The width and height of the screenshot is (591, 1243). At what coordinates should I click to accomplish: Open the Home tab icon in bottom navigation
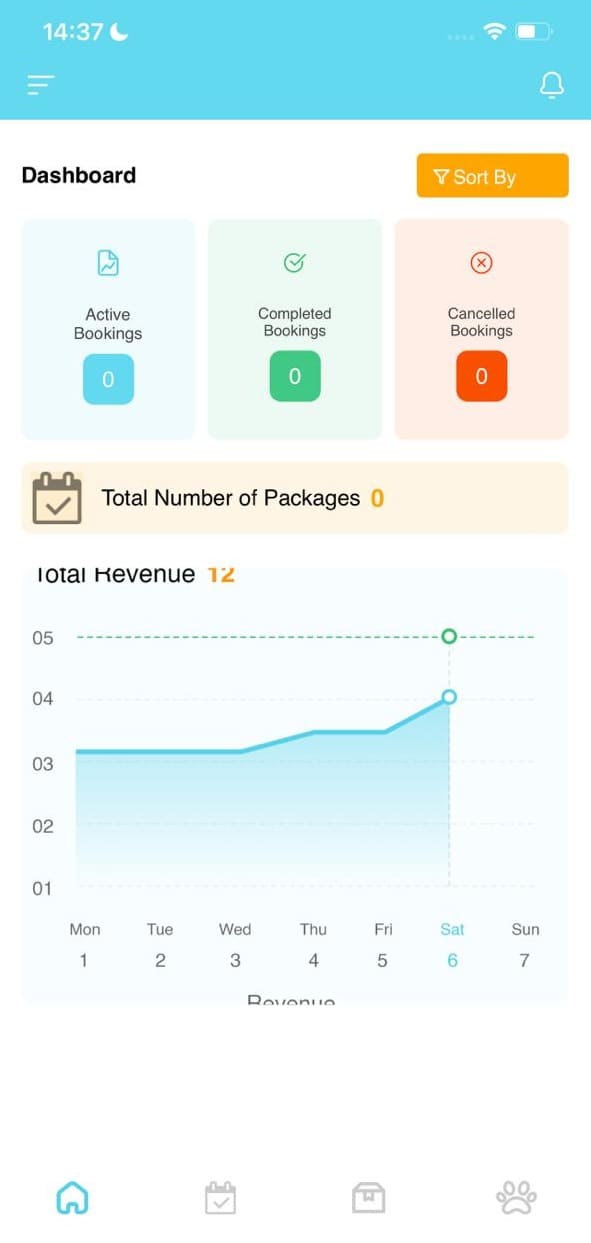(73, 1196)
